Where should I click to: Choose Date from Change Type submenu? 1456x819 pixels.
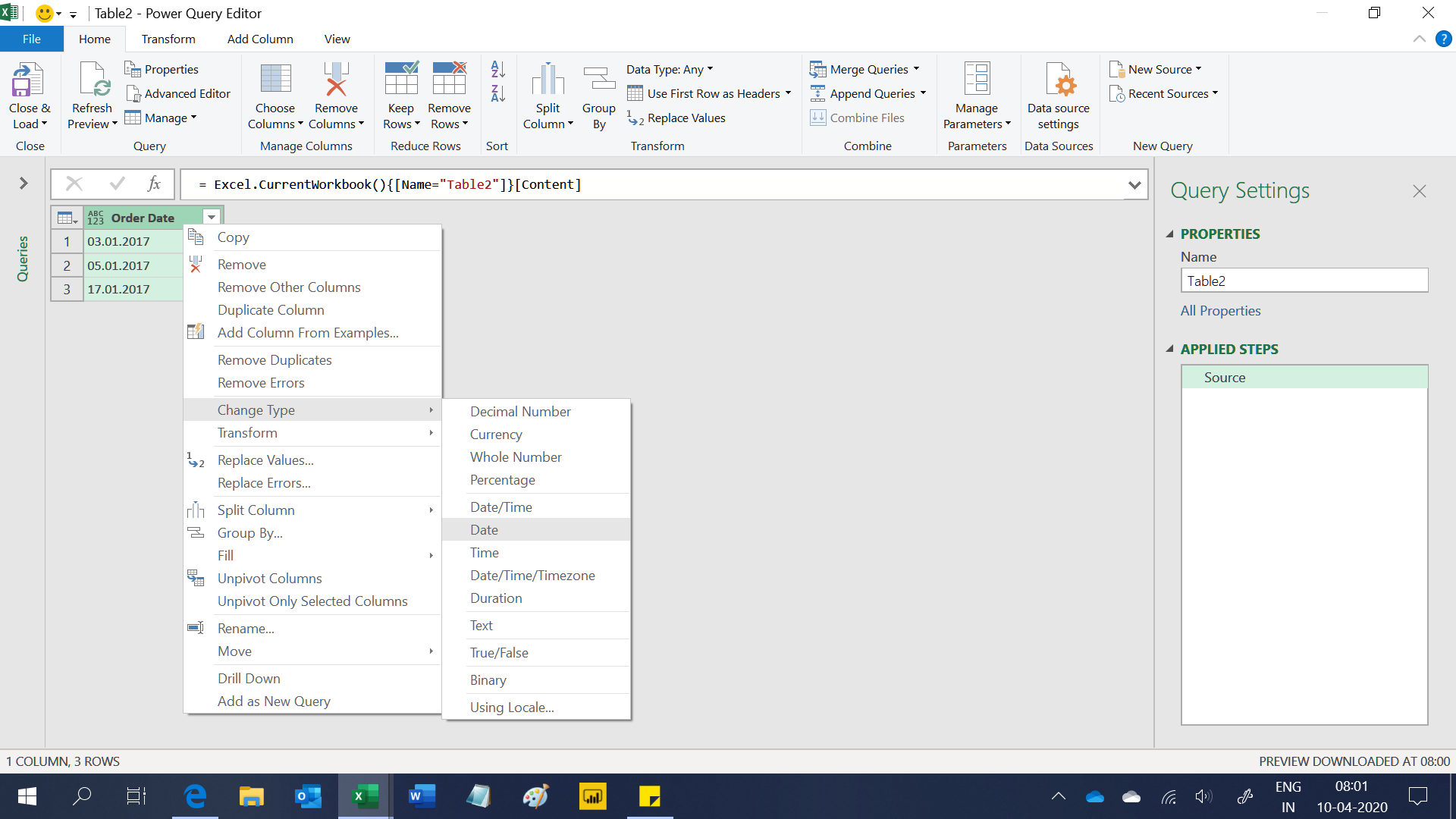pos(537,529)
